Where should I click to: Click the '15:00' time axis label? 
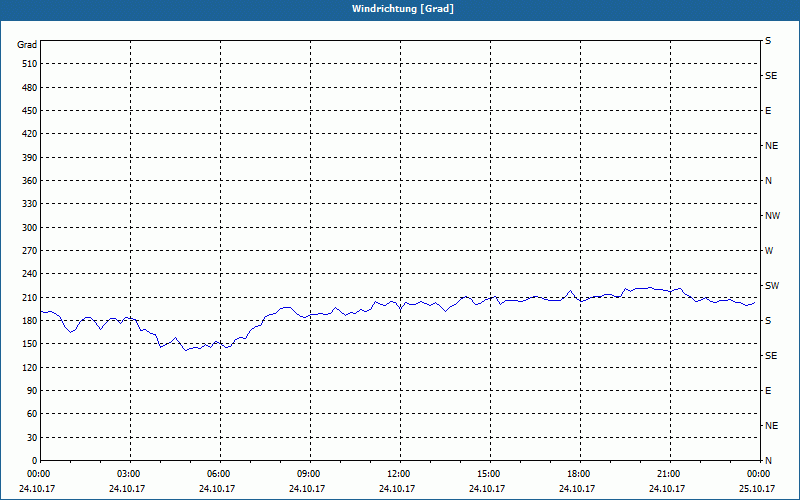[490, 474]
